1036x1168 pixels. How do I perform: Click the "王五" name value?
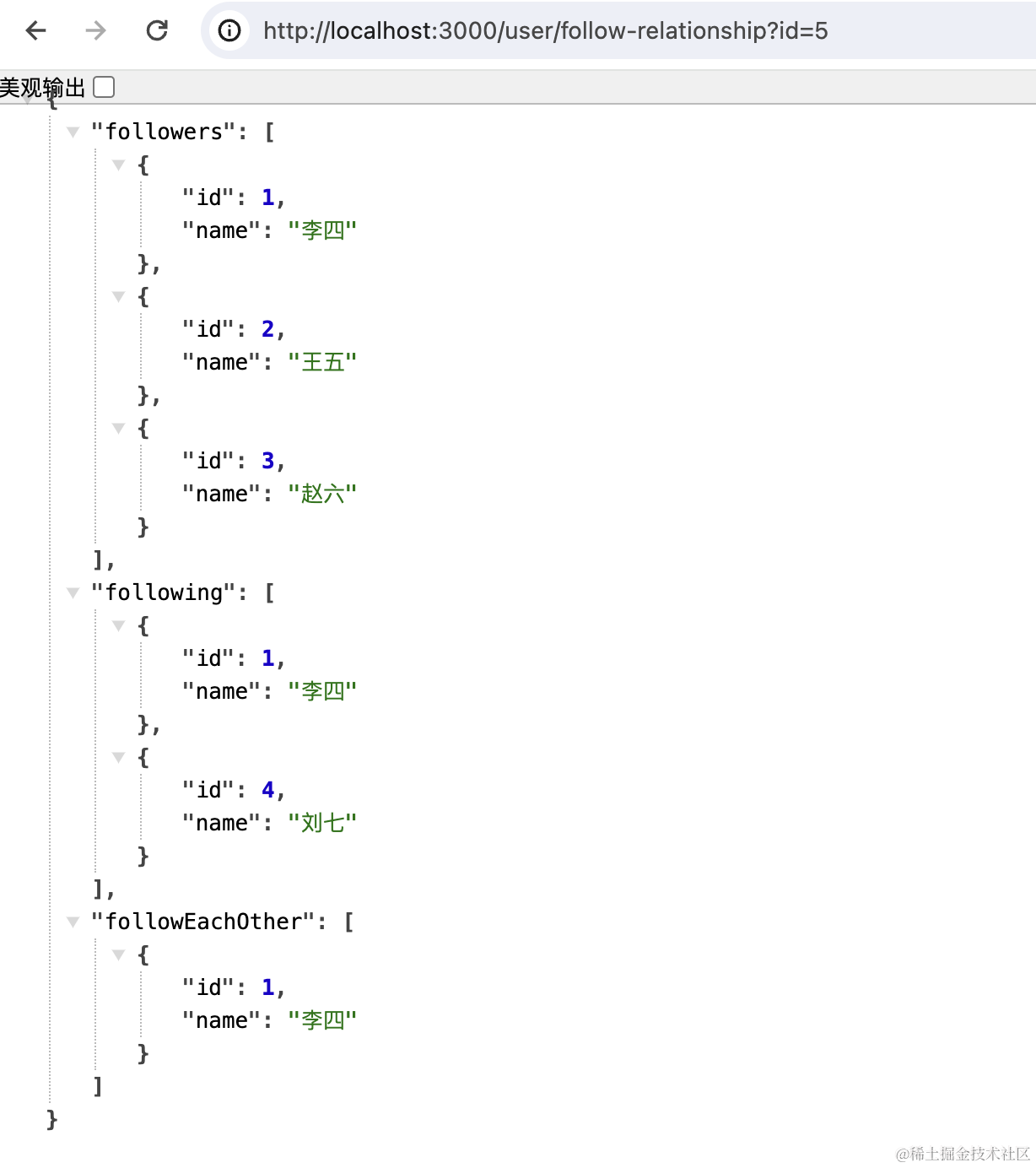(x=322, y=362)
